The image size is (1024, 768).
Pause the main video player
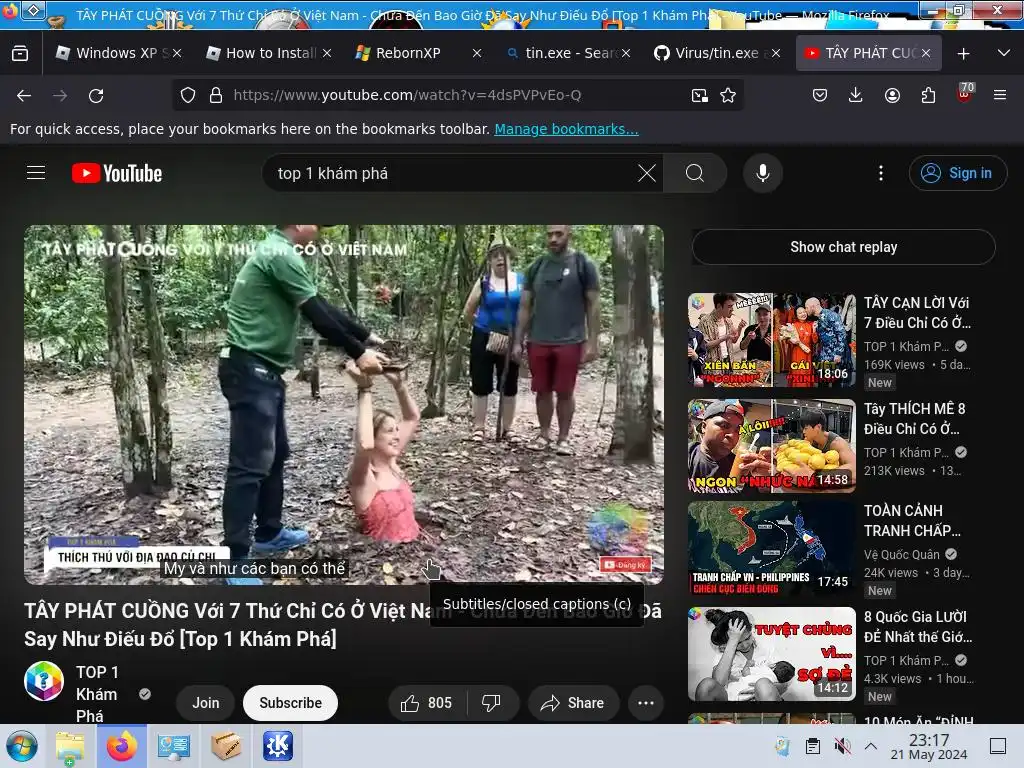tap(344, 404)
